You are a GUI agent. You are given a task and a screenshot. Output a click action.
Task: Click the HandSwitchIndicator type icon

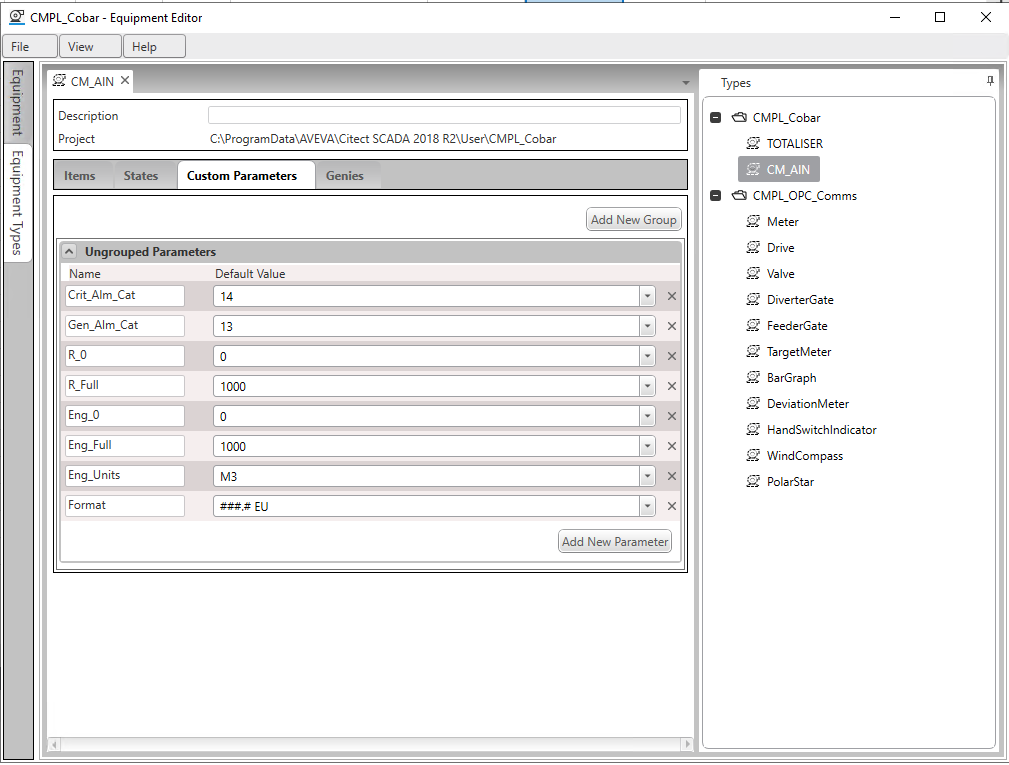pos(753,429)
